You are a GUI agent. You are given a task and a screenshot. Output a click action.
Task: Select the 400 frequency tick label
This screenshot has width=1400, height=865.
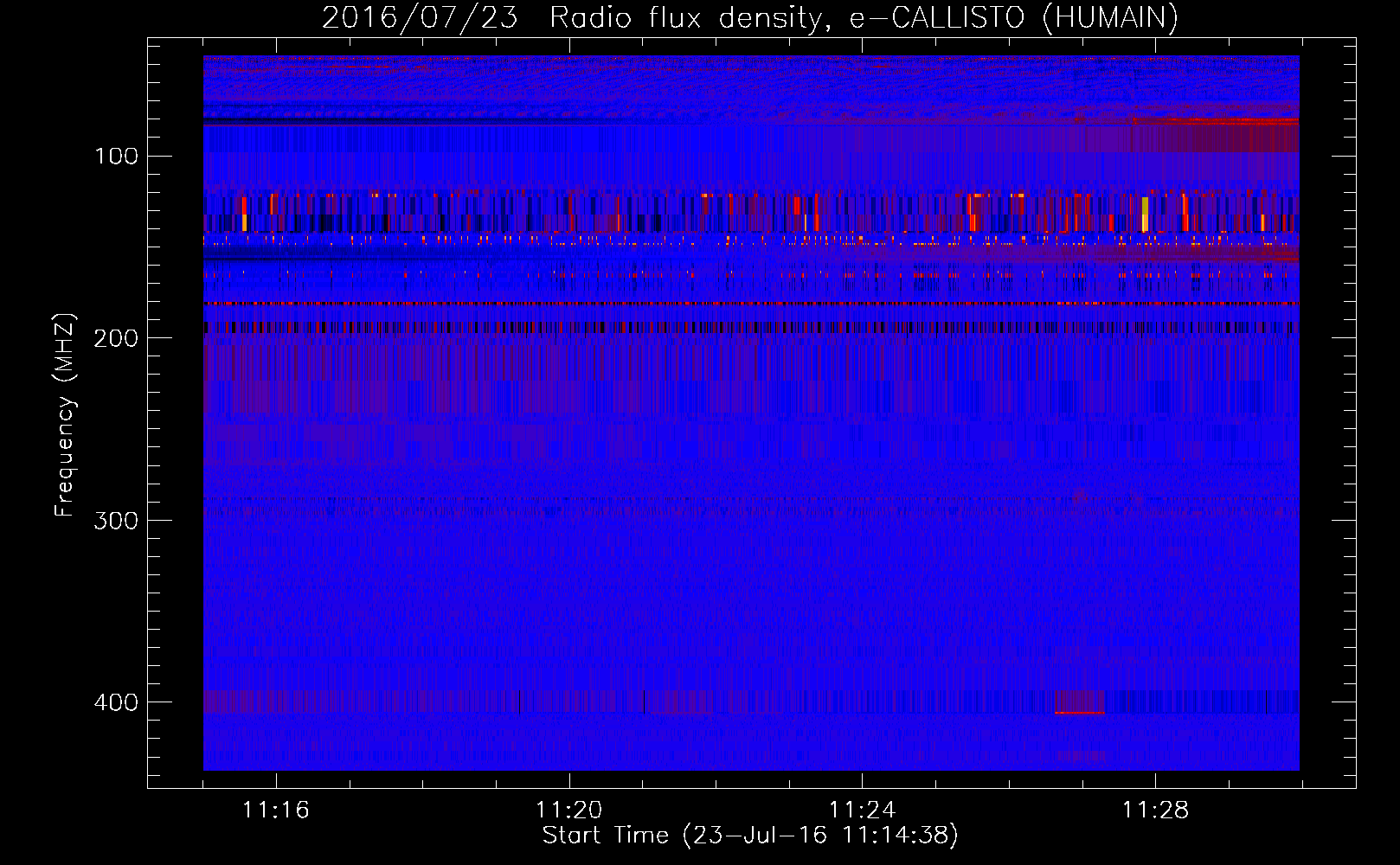click(117, 702)
